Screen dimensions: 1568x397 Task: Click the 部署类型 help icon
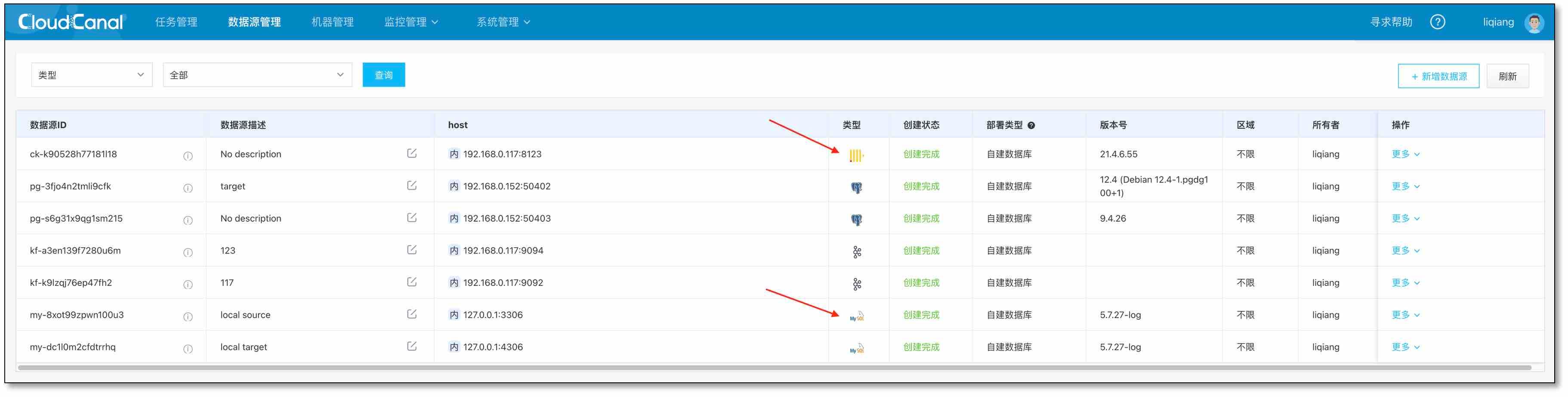click(1031, 125)
